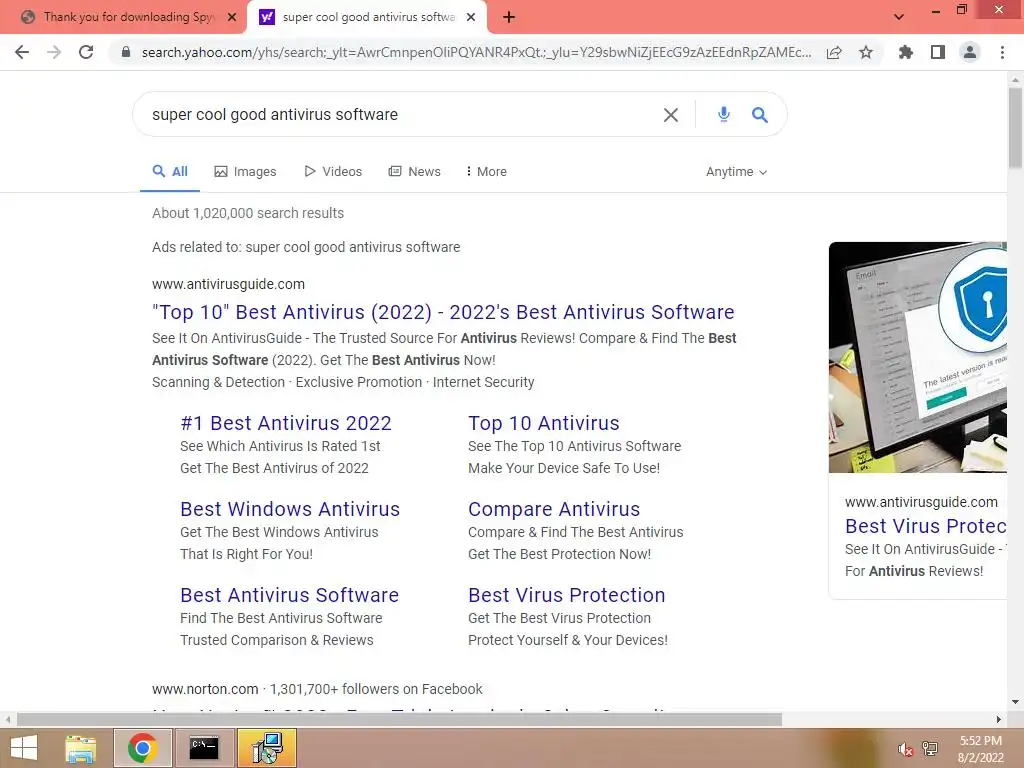
Task: Open the installer program taskbar icon
Action: (267, 748)
